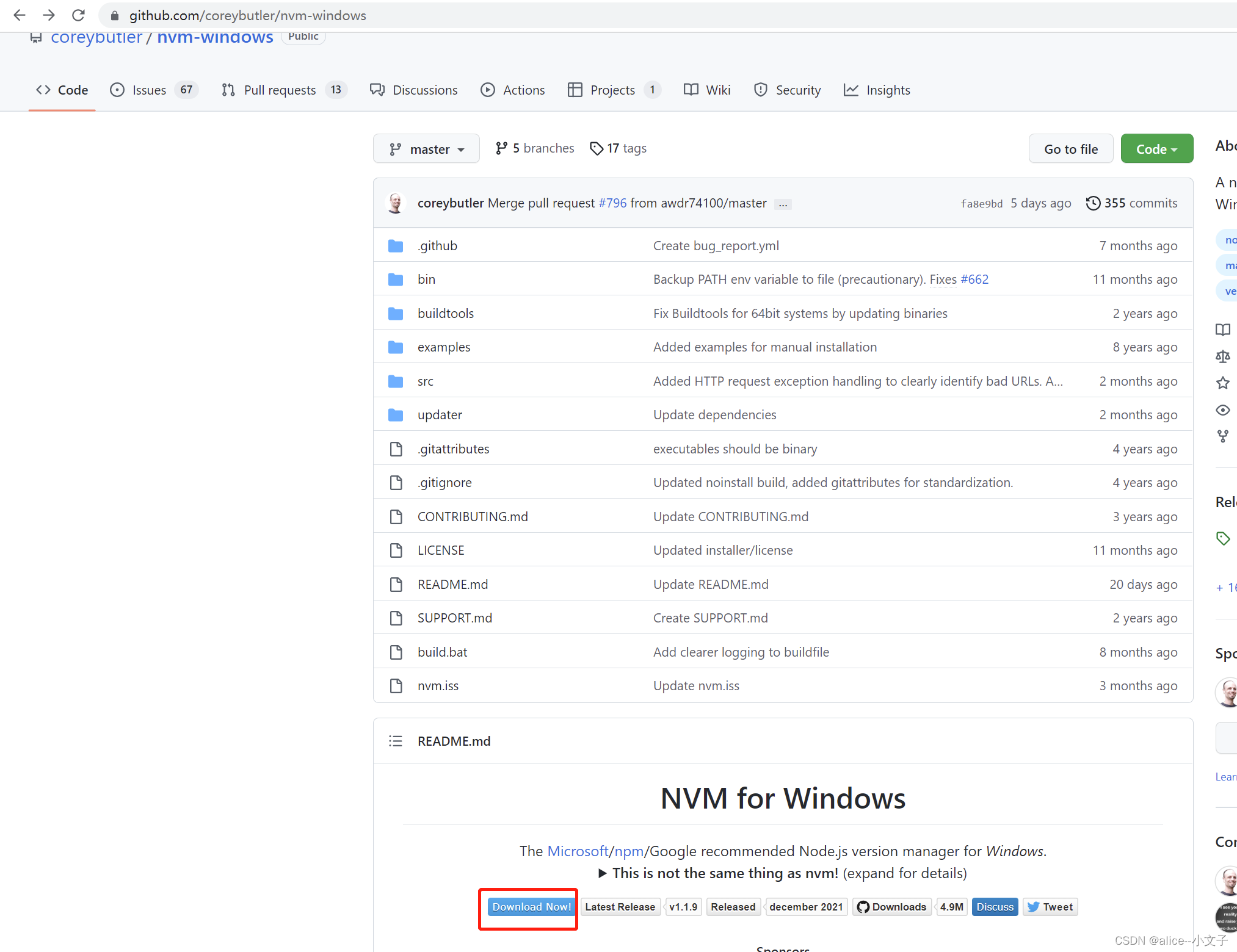1237x952 pixels.
Task: Click coreybutler avatar in latest commit
Action: [396, 203]
